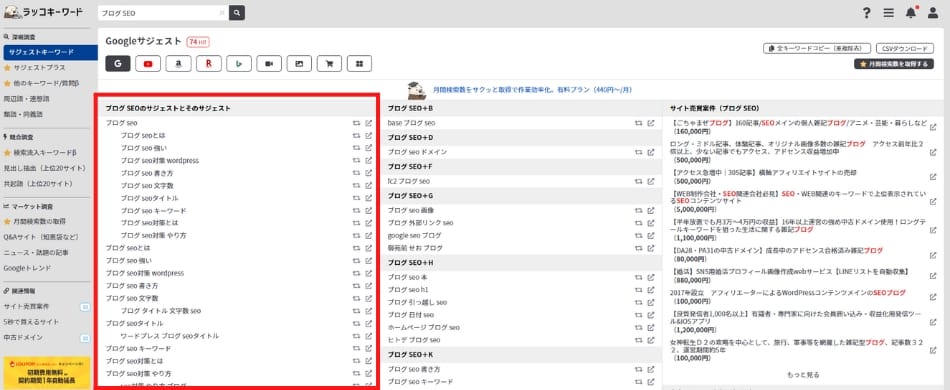Open external link for the 160,000円 site listing
The width and height of the screenshot is (950, 390).
[933, 127]
